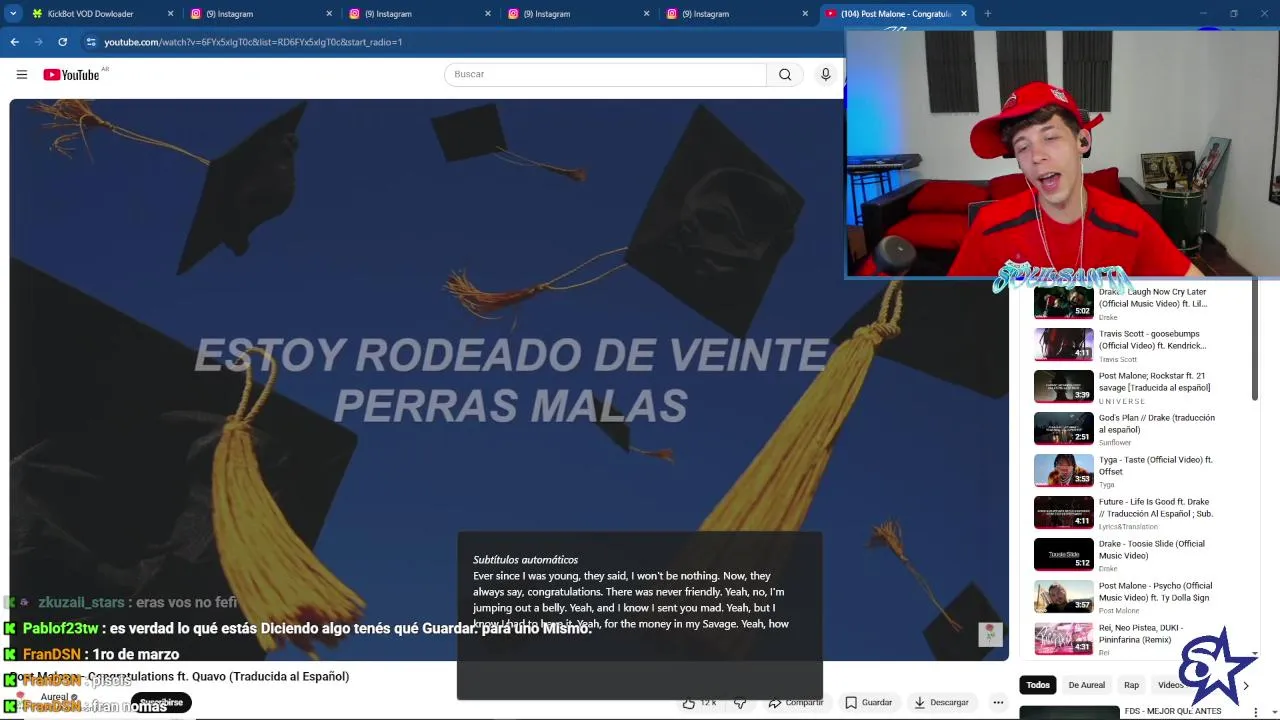Click the Sunflower channel name
Image resolution: width=1280 pixels, height=720 pixels.
[x=1115, y=443]
